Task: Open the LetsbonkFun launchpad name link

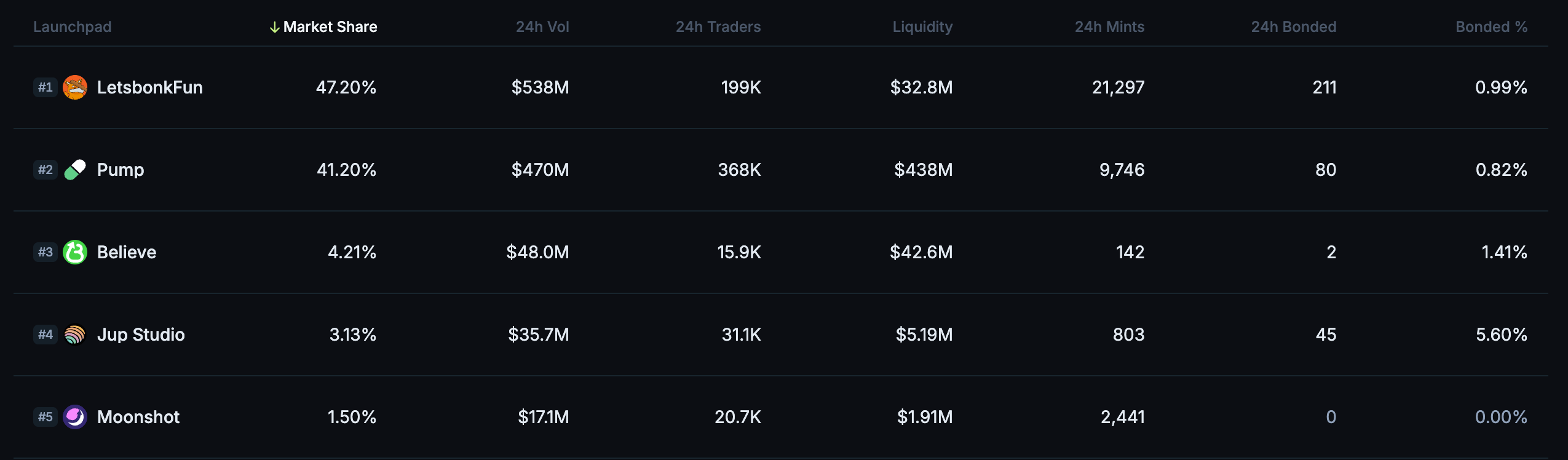Action: coord(150,87)
